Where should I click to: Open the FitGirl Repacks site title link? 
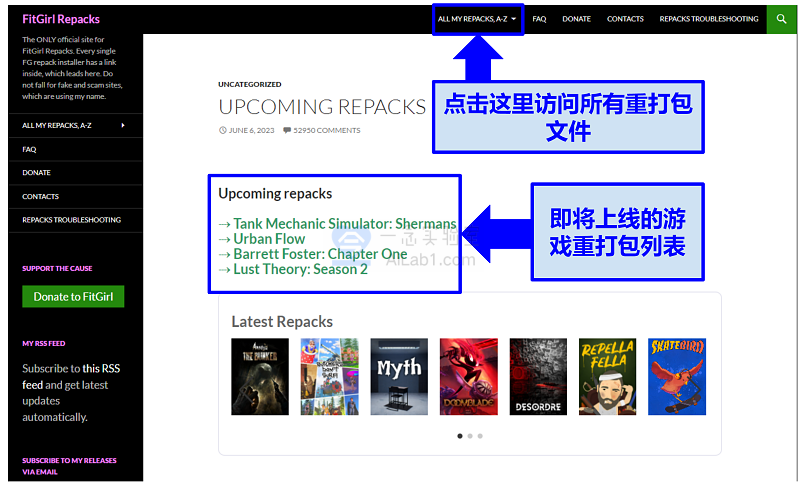[x=61, y=19]
